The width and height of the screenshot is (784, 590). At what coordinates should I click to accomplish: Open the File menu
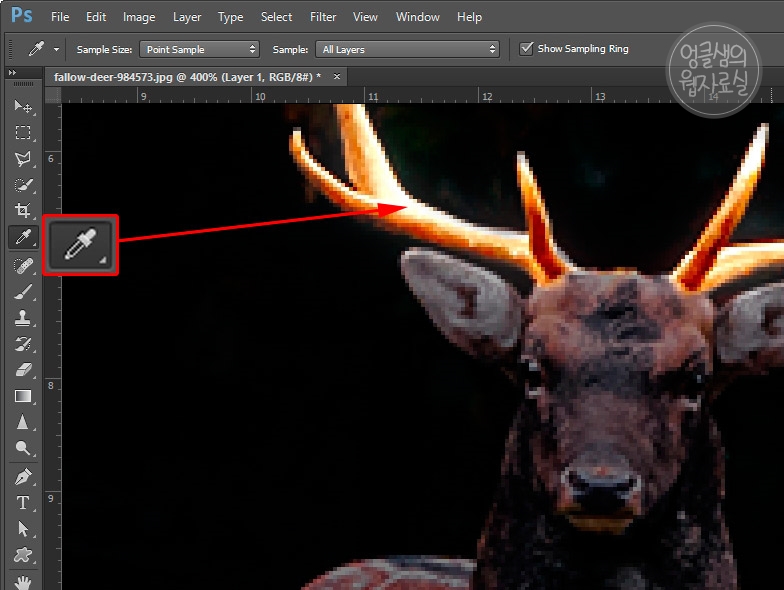coord(60,17)
